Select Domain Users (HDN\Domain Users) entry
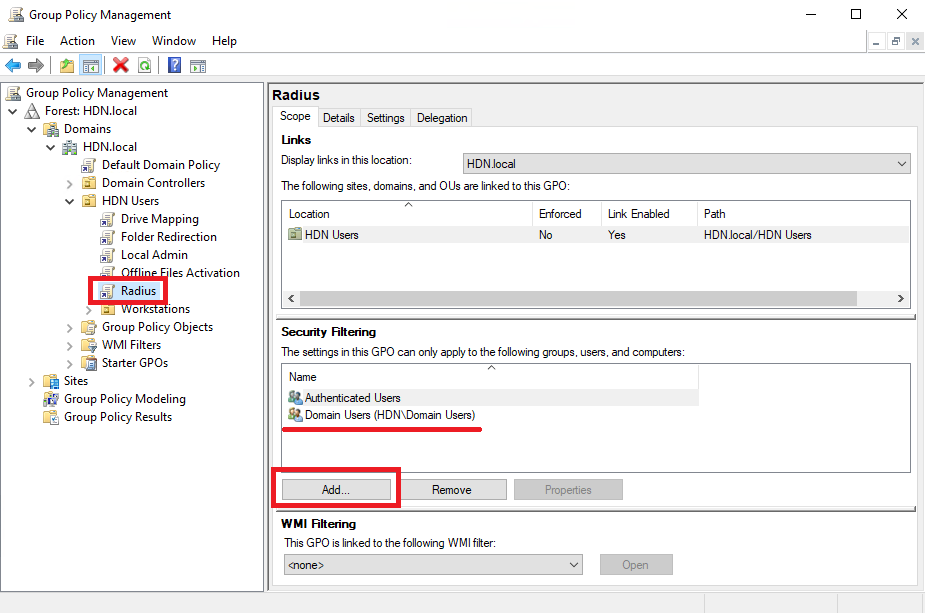This screenshot has height=613, width=925. coord(491,415)
